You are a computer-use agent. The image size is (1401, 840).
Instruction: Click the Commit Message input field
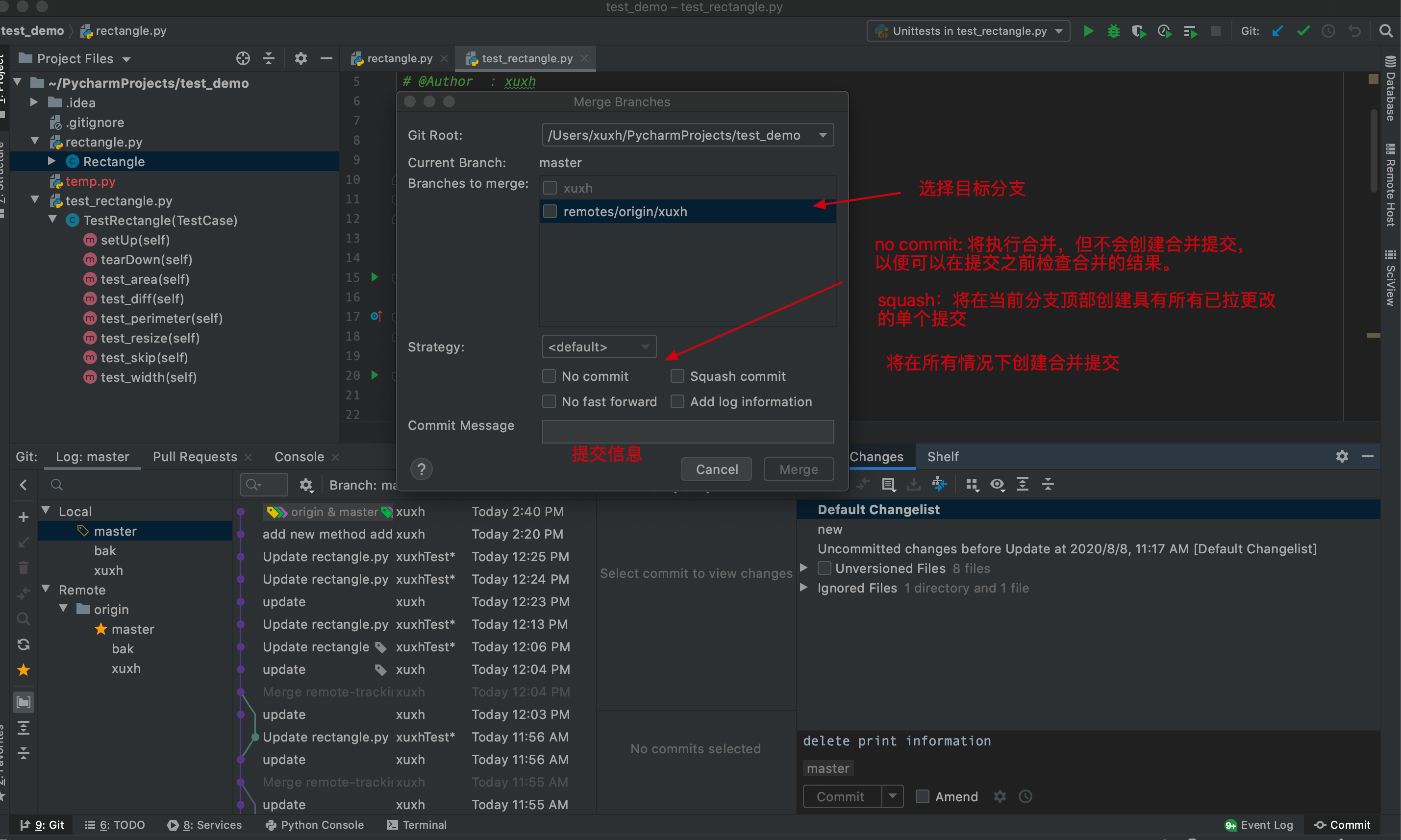[x=688, y=431]
